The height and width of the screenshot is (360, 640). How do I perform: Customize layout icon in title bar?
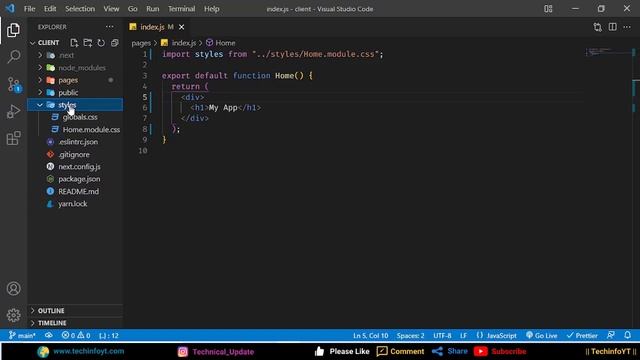[548, 9]
